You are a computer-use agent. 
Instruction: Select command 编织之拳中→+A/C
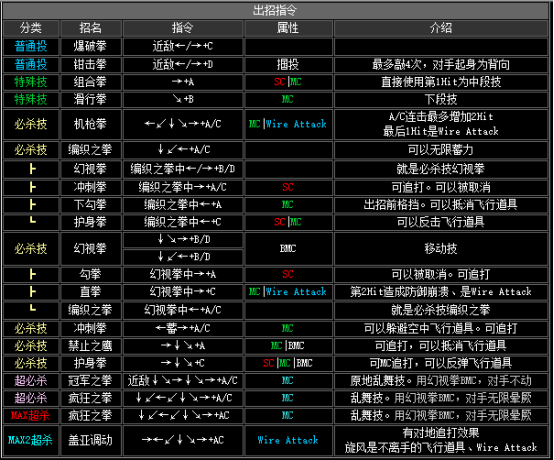(x=183, y=187)
